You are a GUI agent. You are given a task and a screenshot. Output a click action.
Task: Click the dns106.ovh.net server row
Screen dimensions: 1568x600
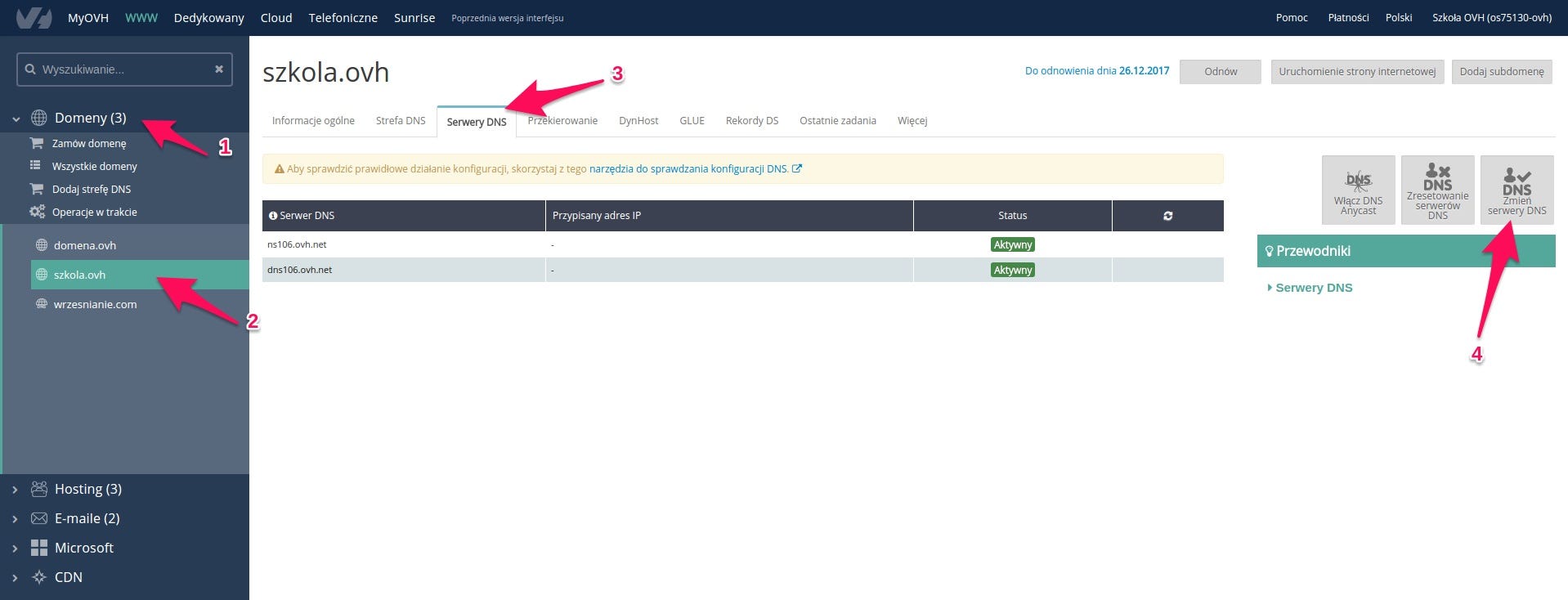[x=742, y=270]
